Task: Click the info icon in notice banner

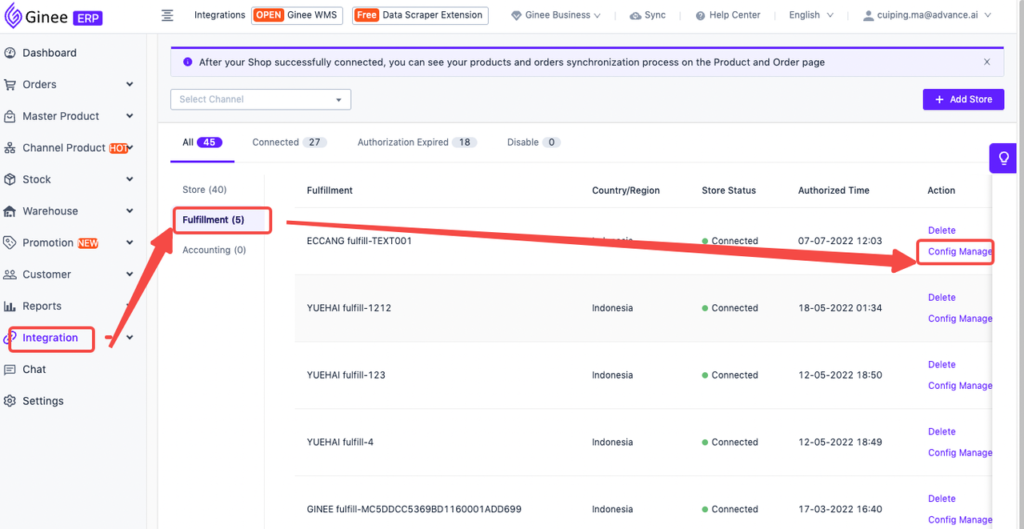Action: pyautogui.click(x=187, y=62)
